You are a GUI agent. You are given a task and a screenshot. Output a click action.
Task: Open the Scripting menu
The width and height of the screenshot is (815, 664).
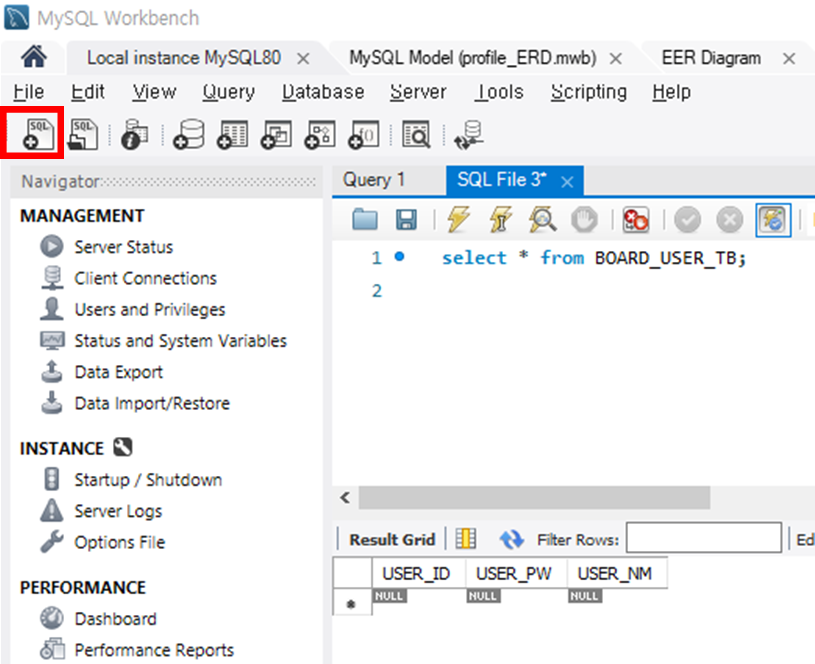(x=589, y=92)
